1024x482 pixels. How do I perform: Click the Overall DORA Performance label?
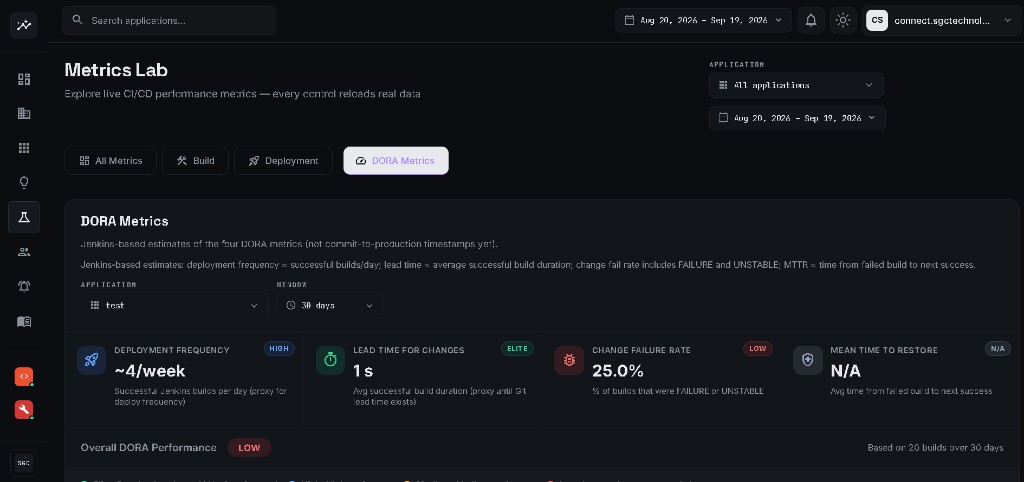pos(148,448)
